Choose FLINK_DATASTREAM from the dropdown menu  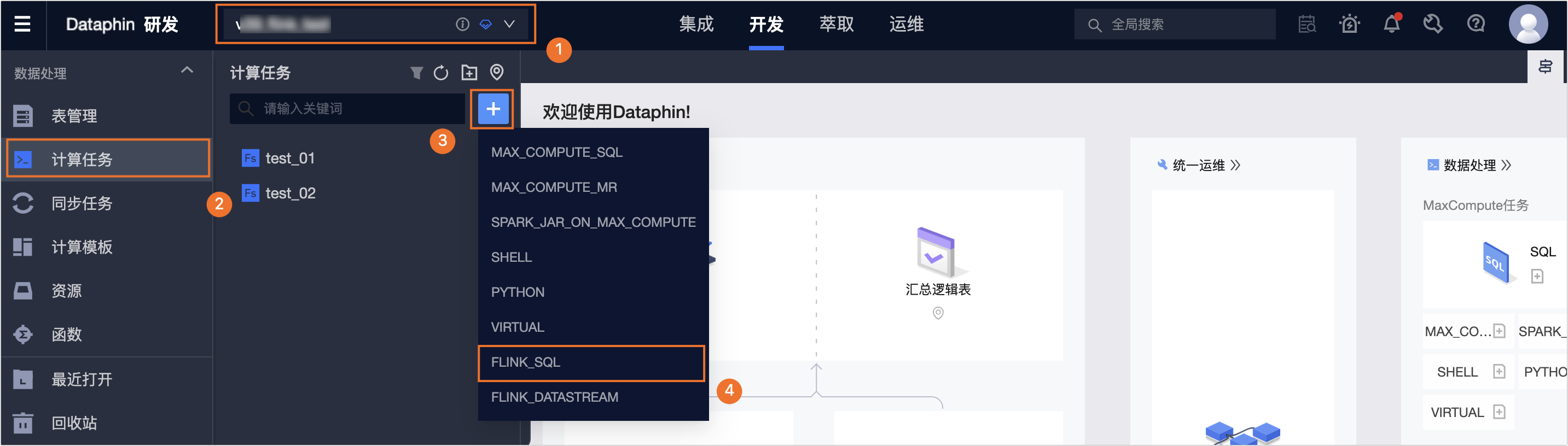(x=593, y=397)
